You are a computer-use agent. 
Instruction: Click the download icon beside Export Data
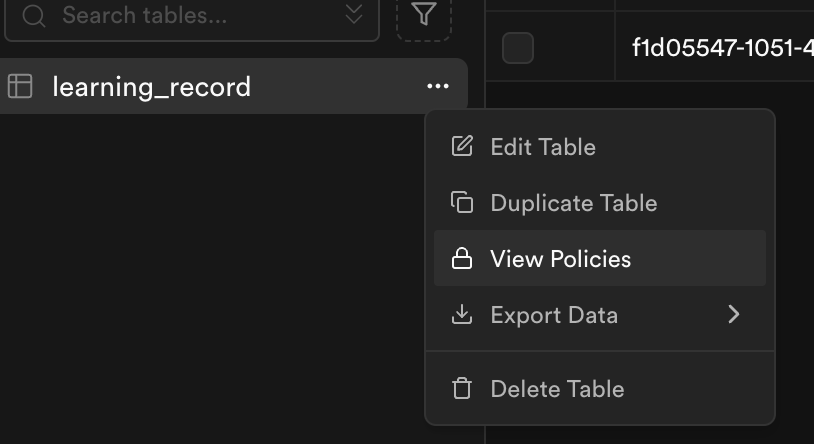click(462, 315)
